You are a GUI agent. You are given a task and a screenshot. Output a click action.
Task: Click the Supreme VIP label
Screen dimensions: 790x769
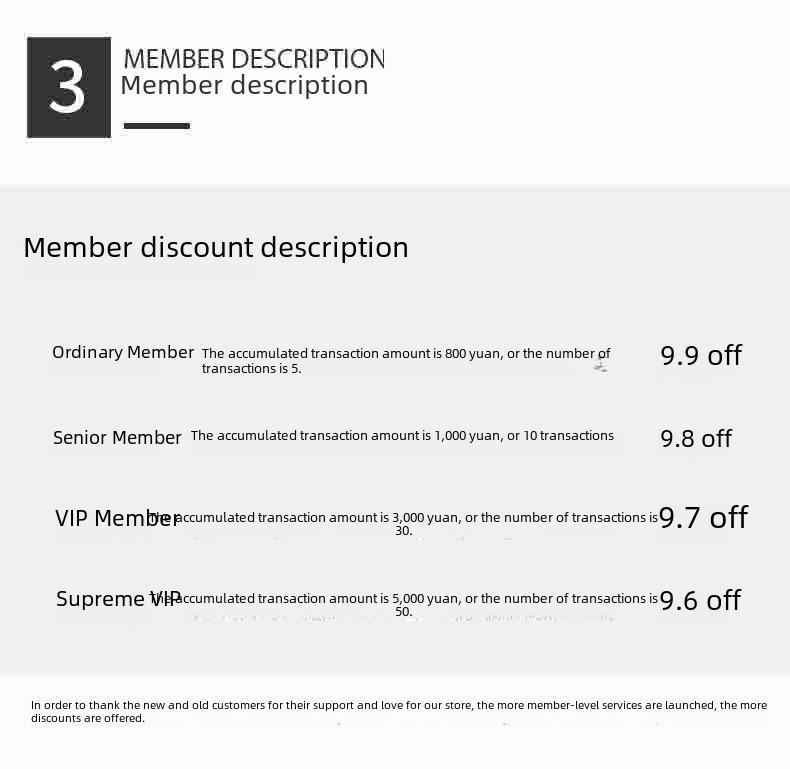pyautogui.click(x=118, y=599)
